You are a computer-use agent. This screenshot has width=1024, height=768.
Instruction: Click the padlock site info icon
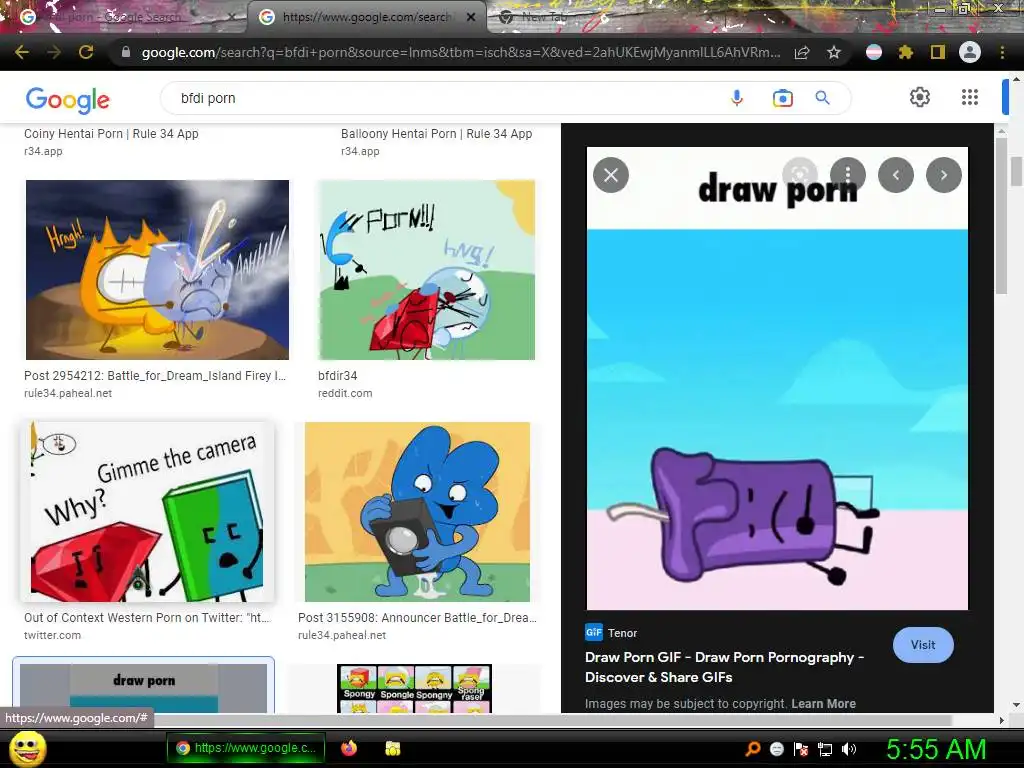(126, 52)
